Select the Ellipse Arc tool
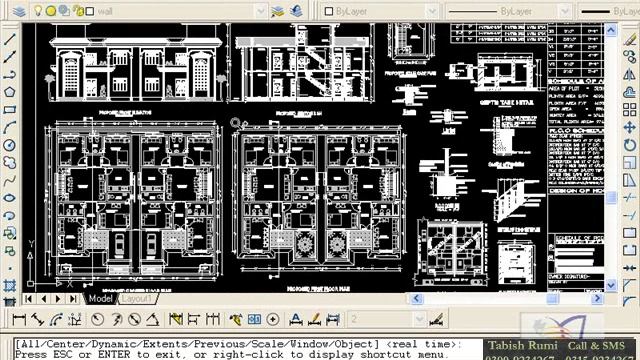The image size is (640, 360). point(9,215)
